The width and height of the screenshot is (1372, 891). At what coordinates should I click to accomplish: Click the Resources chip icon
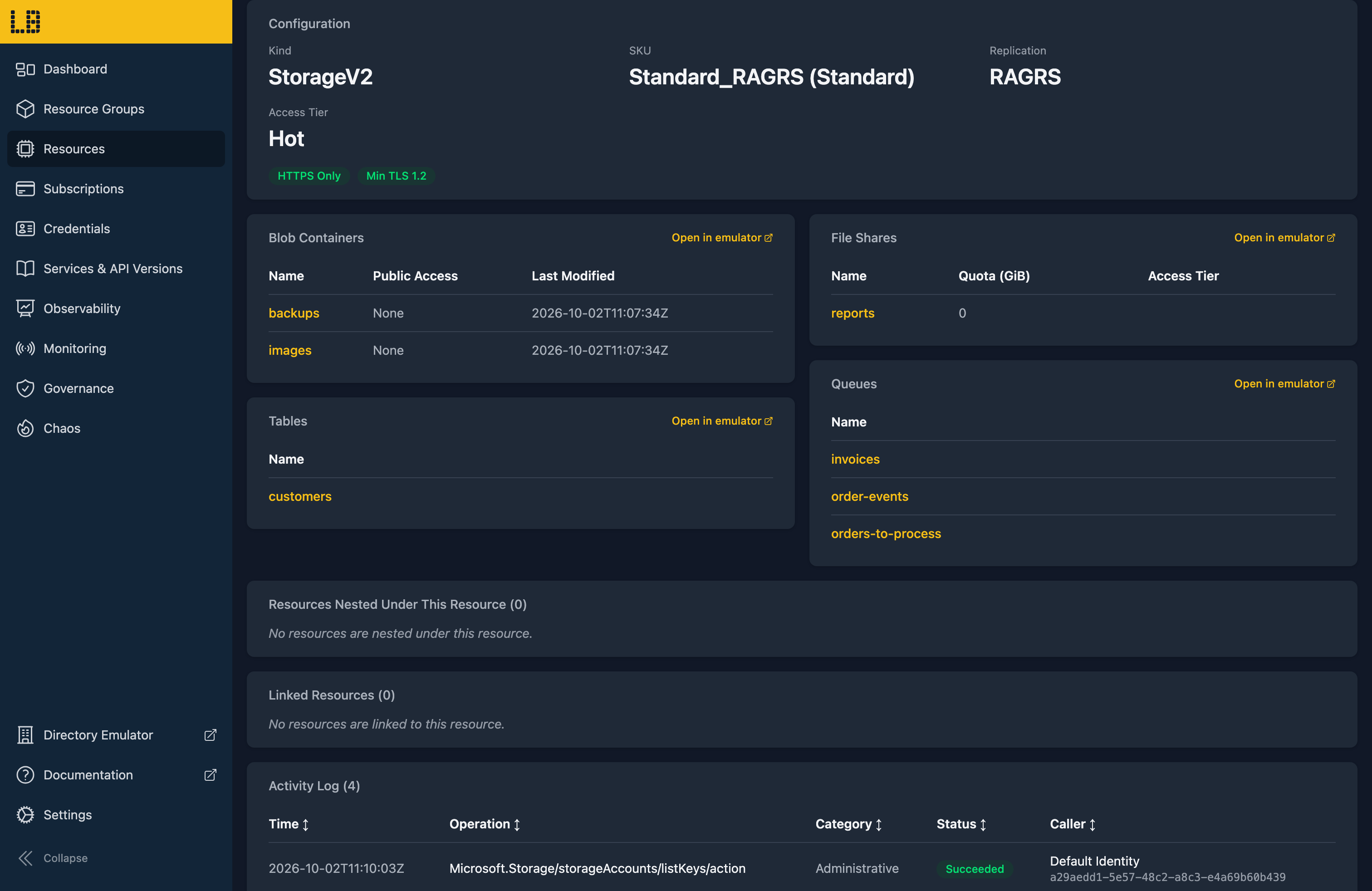[x=25, y=149]
